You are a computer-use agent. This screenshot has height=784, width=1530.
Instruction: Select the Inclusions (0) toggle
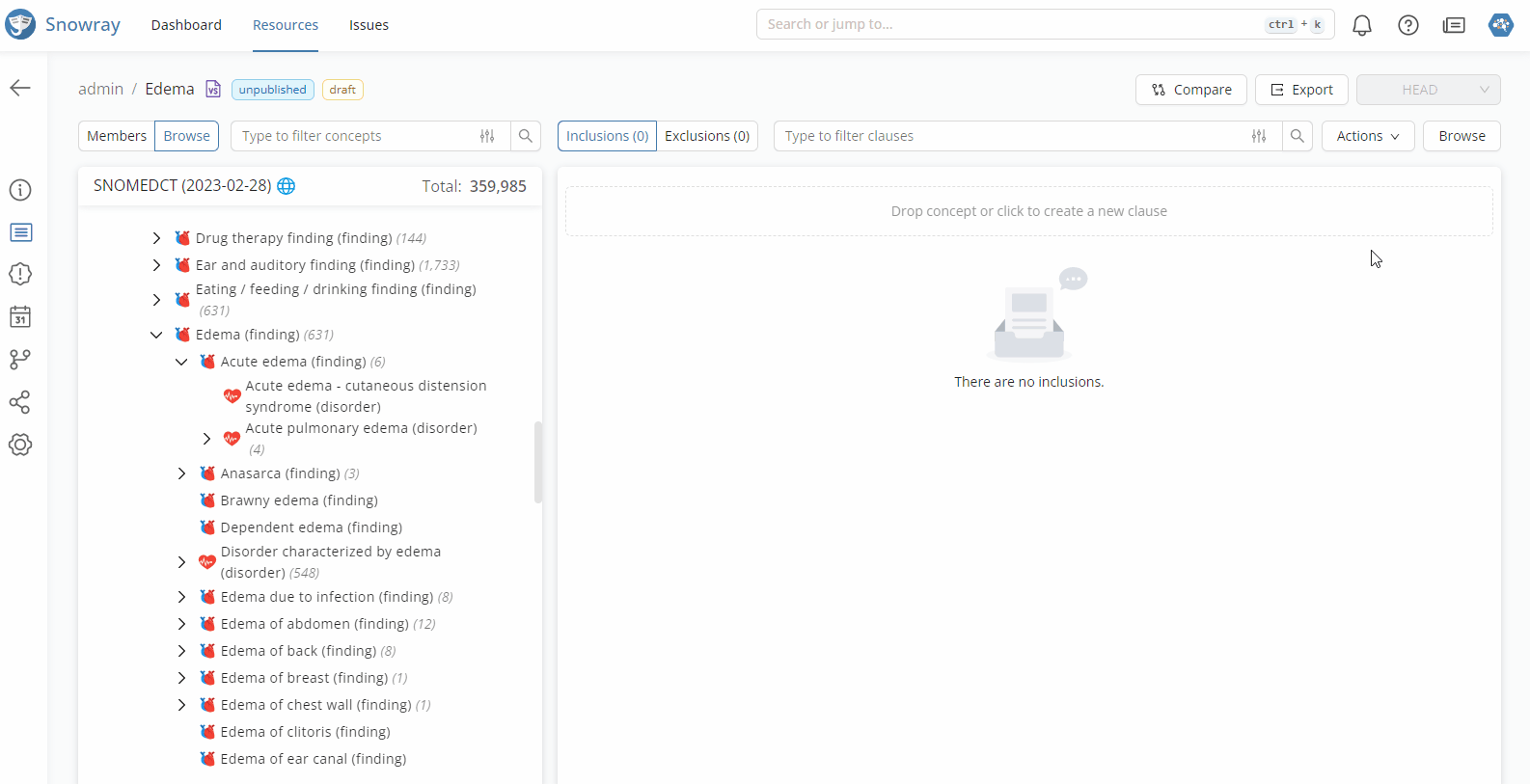pos(607,136)
